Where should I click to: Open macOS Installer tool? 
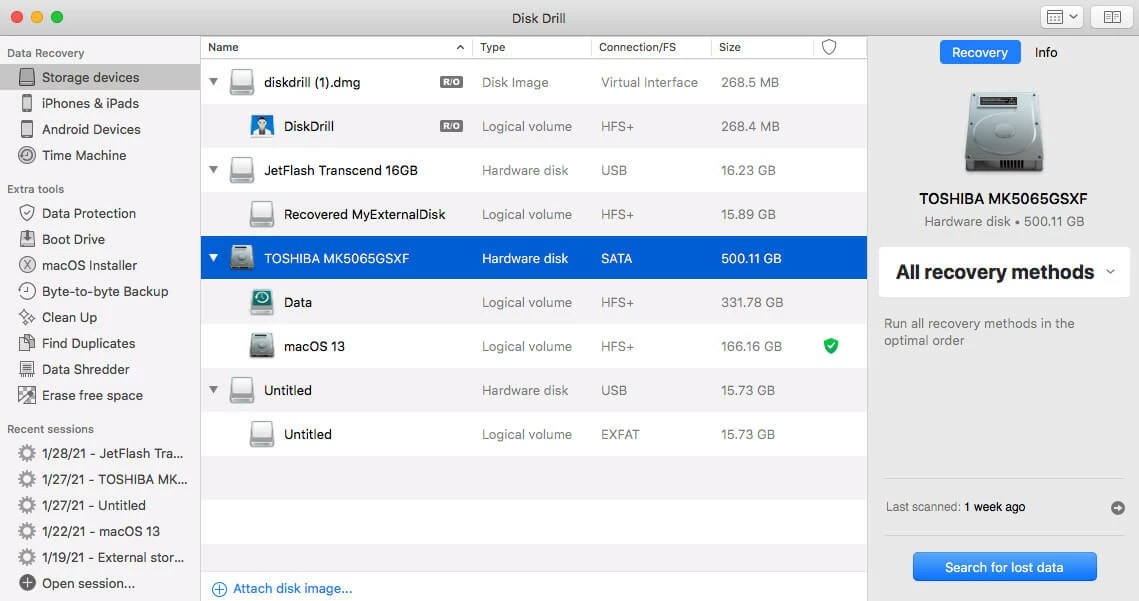click(89, 266)
